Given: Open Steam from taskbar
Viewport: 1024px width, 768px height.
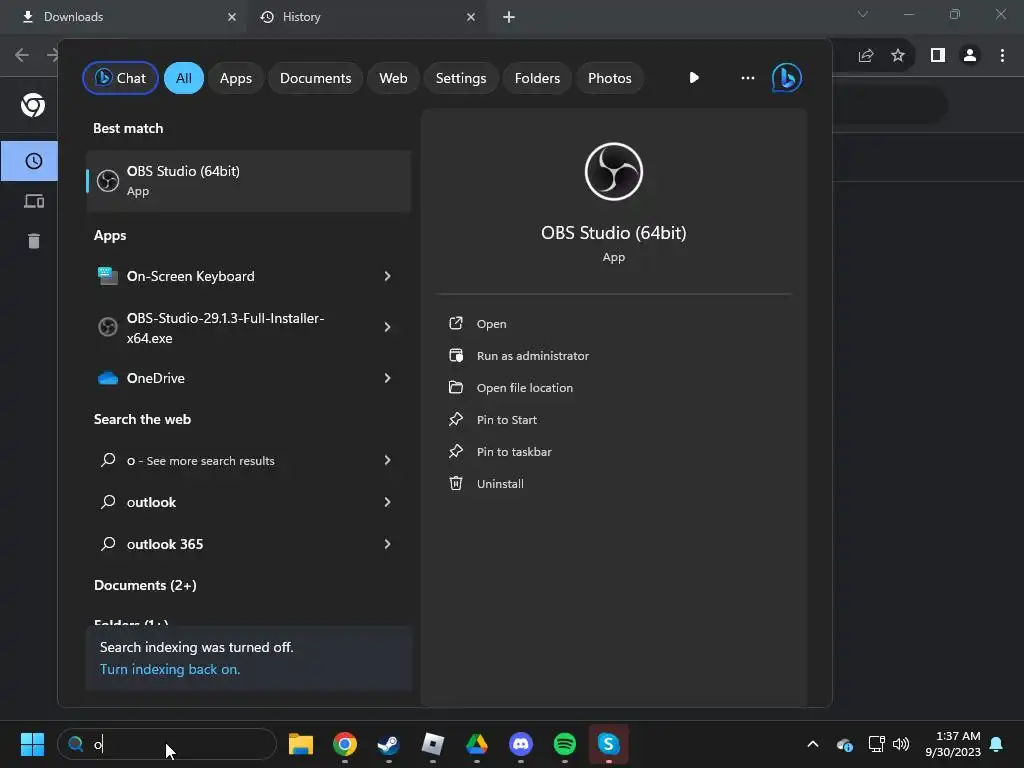Looking at the screenshot, I should coord(389,744).
